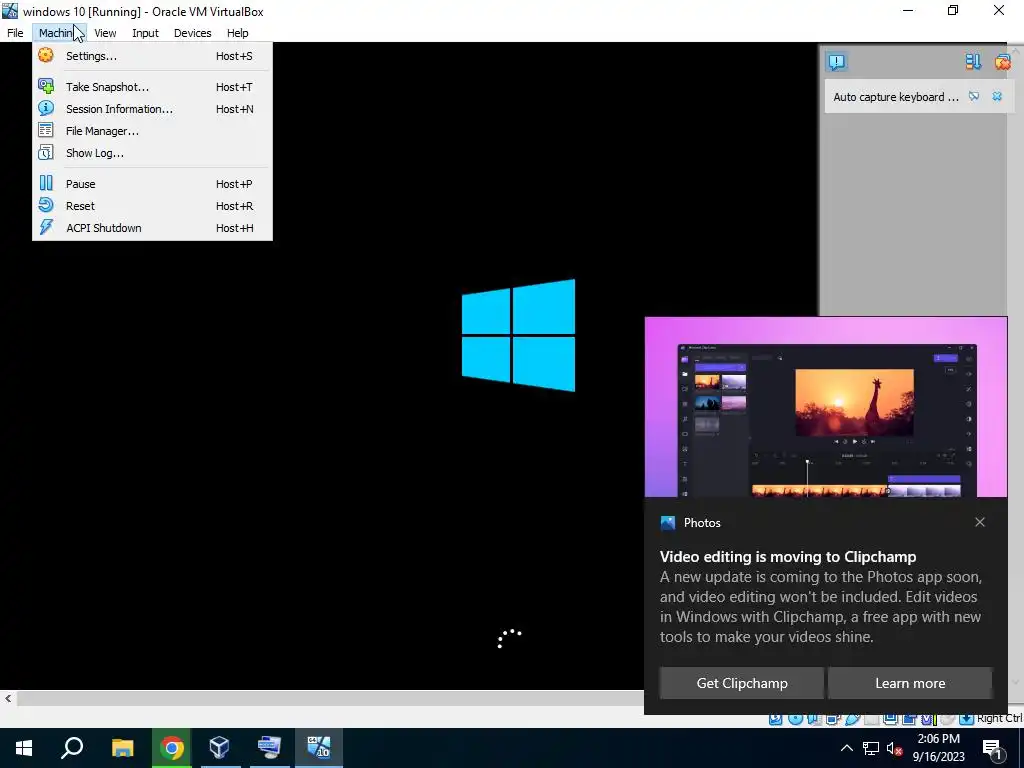Send ACPI Shutdown to the VM

coord(152,228)
